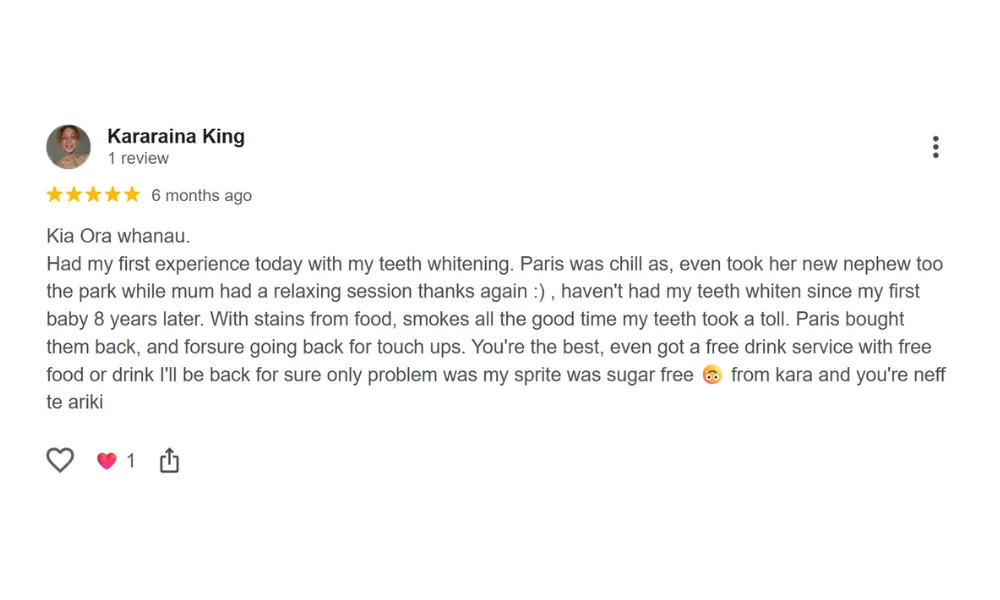Screen dimensions: 1000x600
Task: Click the 'te ariki' last line of the review
Action: pyautogui.click(x=75, y=403)
